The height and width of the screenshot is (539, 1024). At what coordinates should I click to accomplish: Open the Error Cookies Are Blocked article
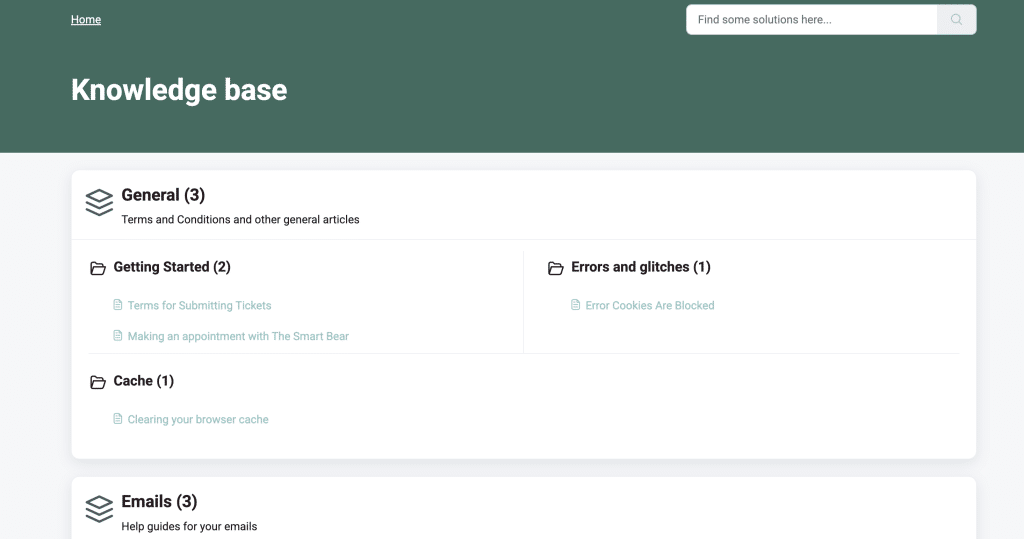click(x=650, y=306)
